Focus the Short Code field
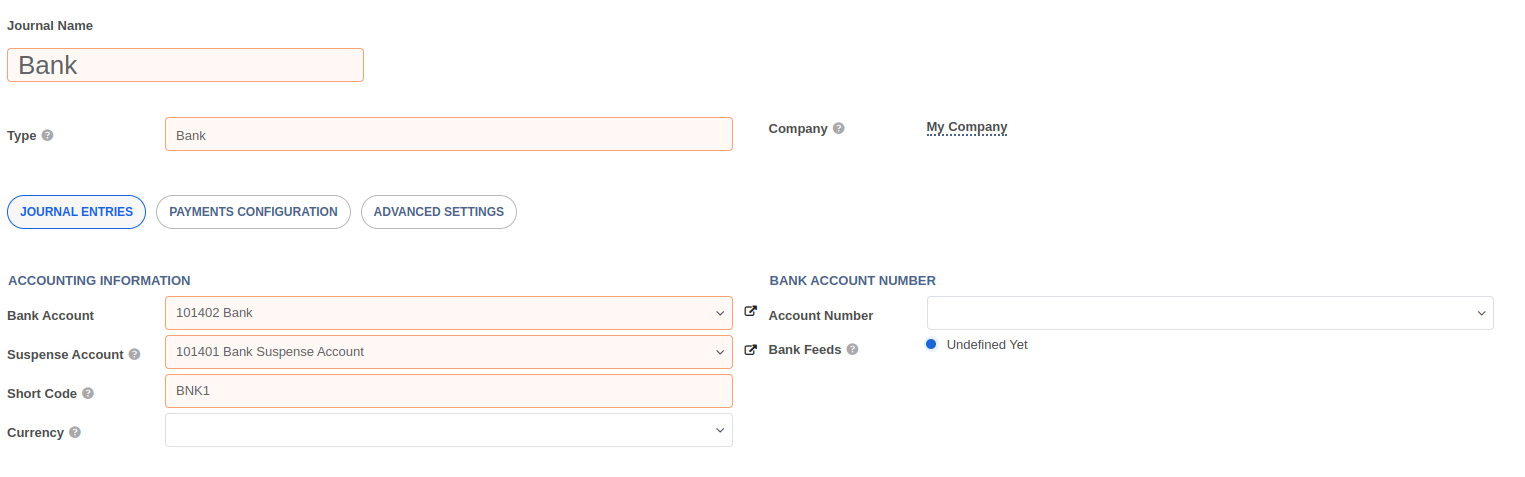The height and width of the screenshot is (477, 1525). (x=448, y=391)
